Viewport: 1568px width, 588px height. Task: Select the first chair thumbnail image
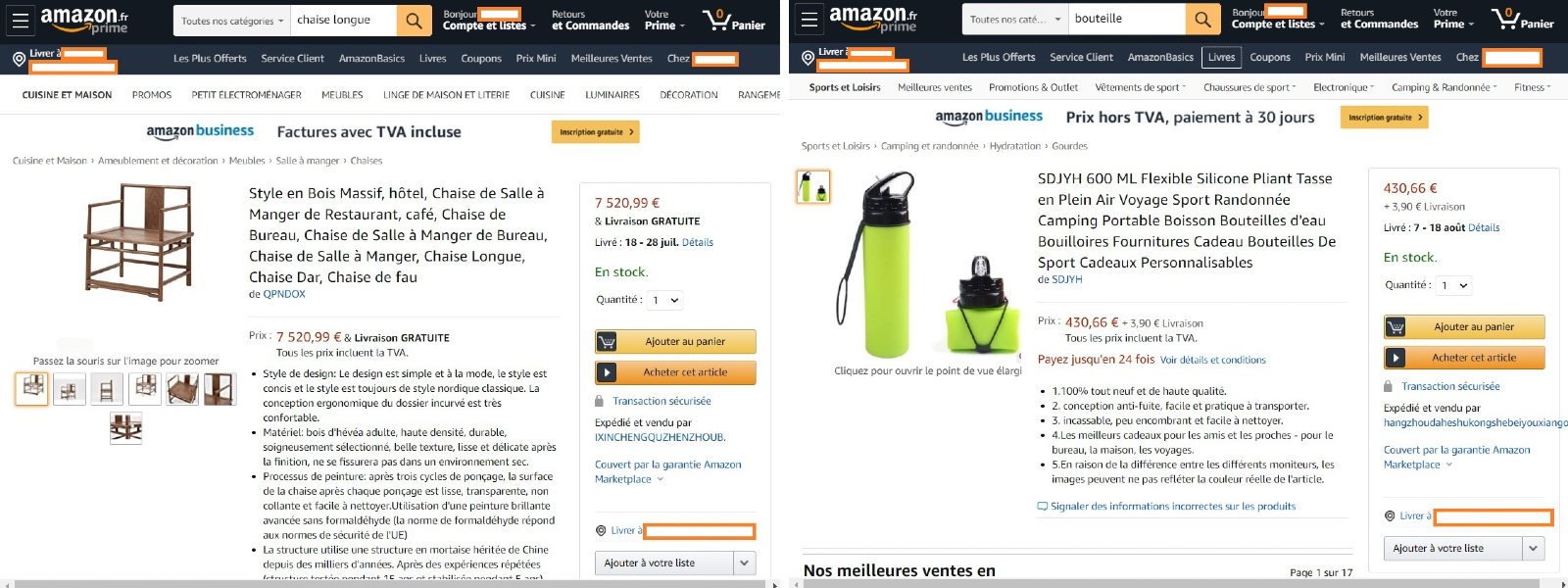(x=32, y=388)
